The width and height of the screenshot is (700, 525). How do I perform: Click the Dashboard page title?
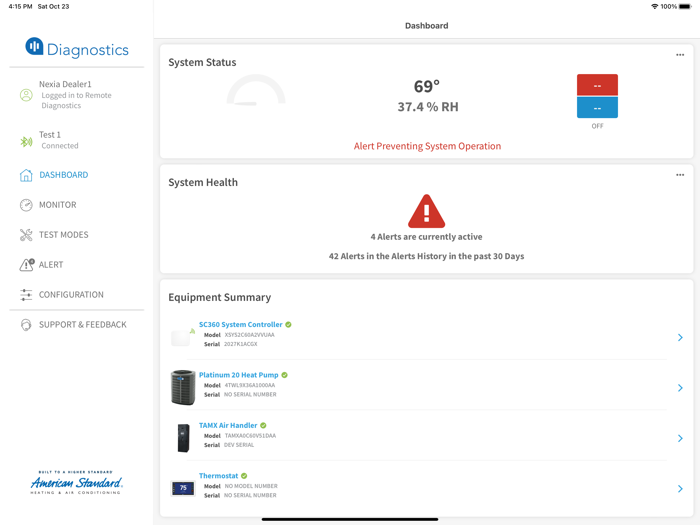click(426, 26)
